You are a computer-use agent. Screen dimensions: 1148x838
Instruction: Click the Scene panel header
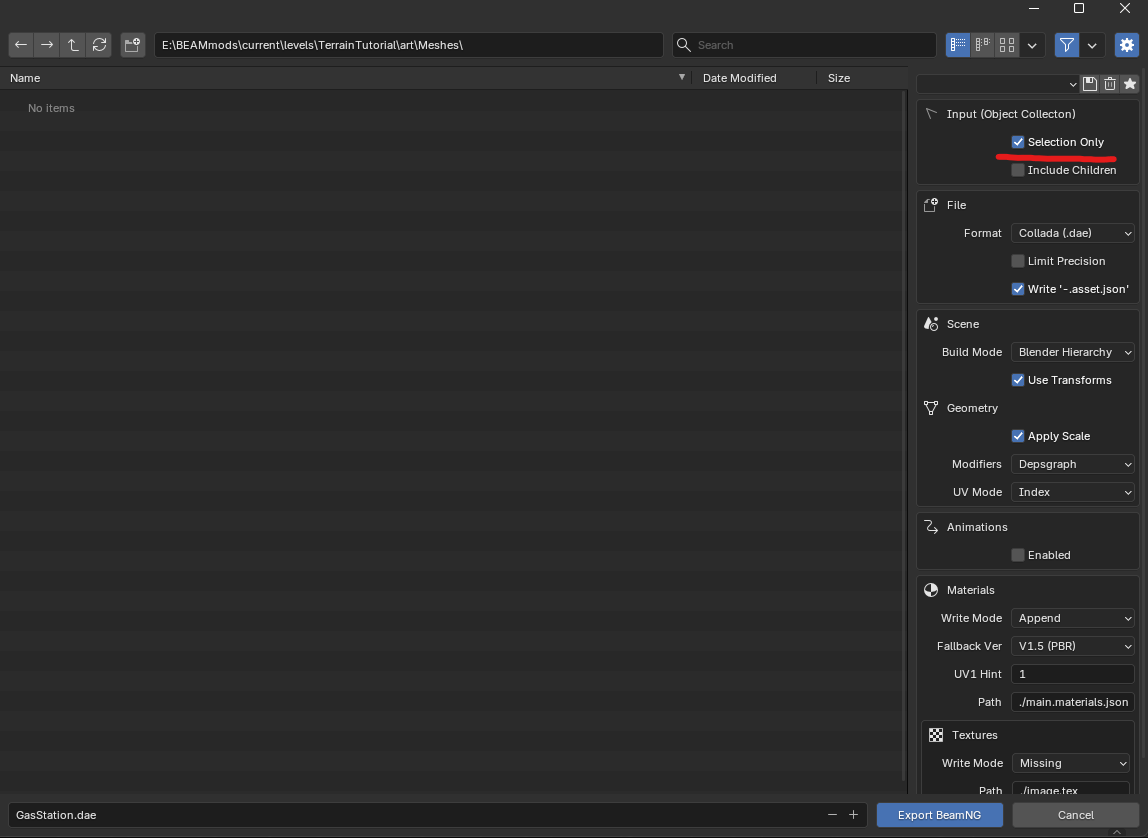1028,324
